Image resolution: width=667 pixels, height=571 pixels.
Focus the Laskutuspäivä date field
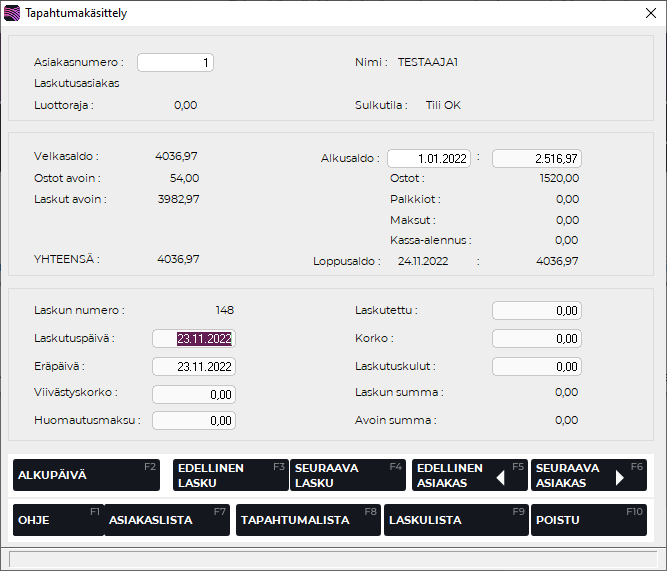pyautogui.click(x=194, y=338)
